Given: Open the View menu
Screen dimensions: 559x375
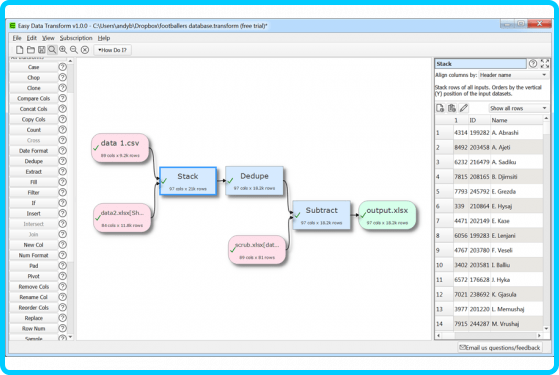Looking at the screenshot, I should pyautogui.click(x=48, y=38).
